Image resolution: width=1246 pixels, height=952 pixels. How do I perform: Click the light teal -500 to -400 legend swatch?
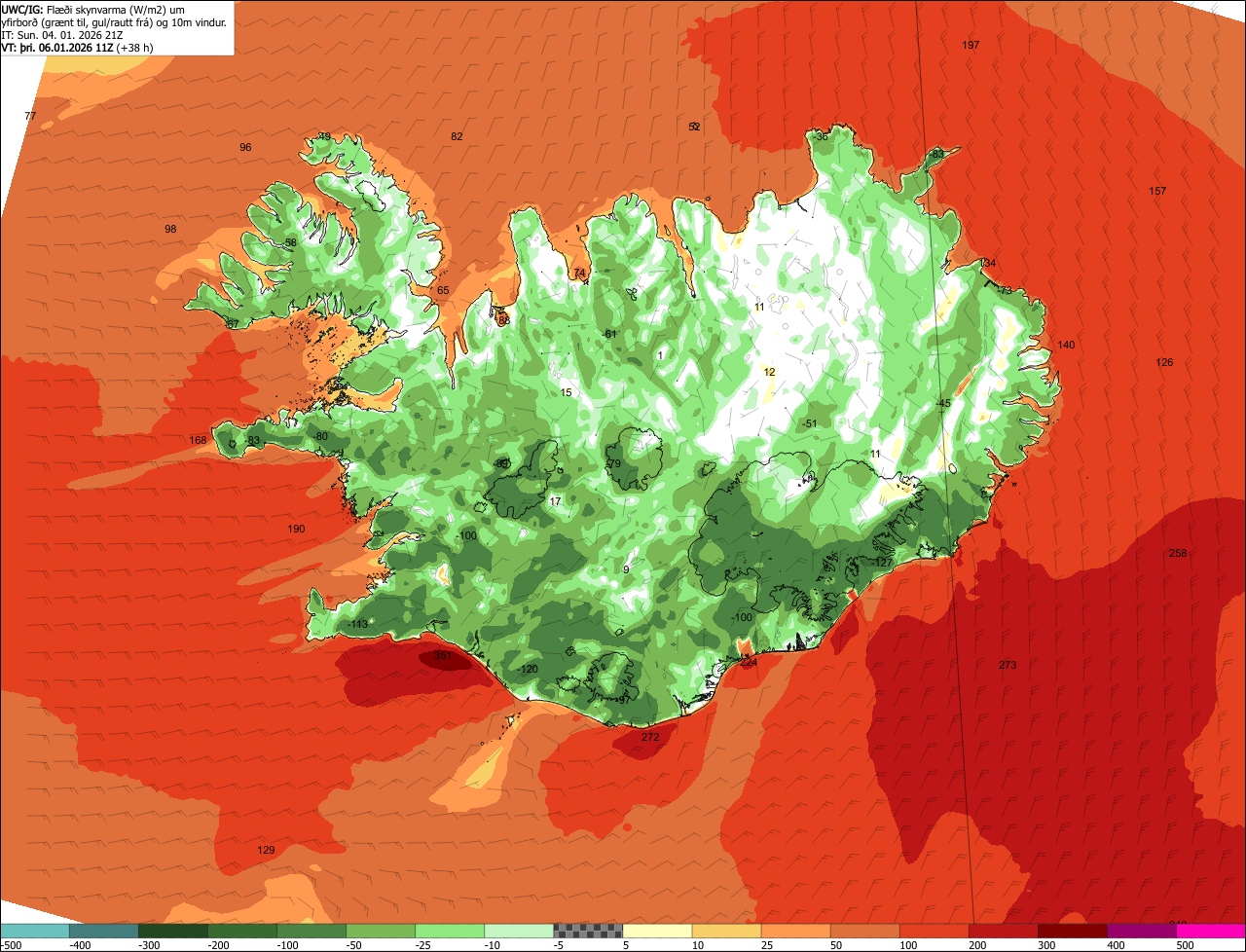(35, 931)
